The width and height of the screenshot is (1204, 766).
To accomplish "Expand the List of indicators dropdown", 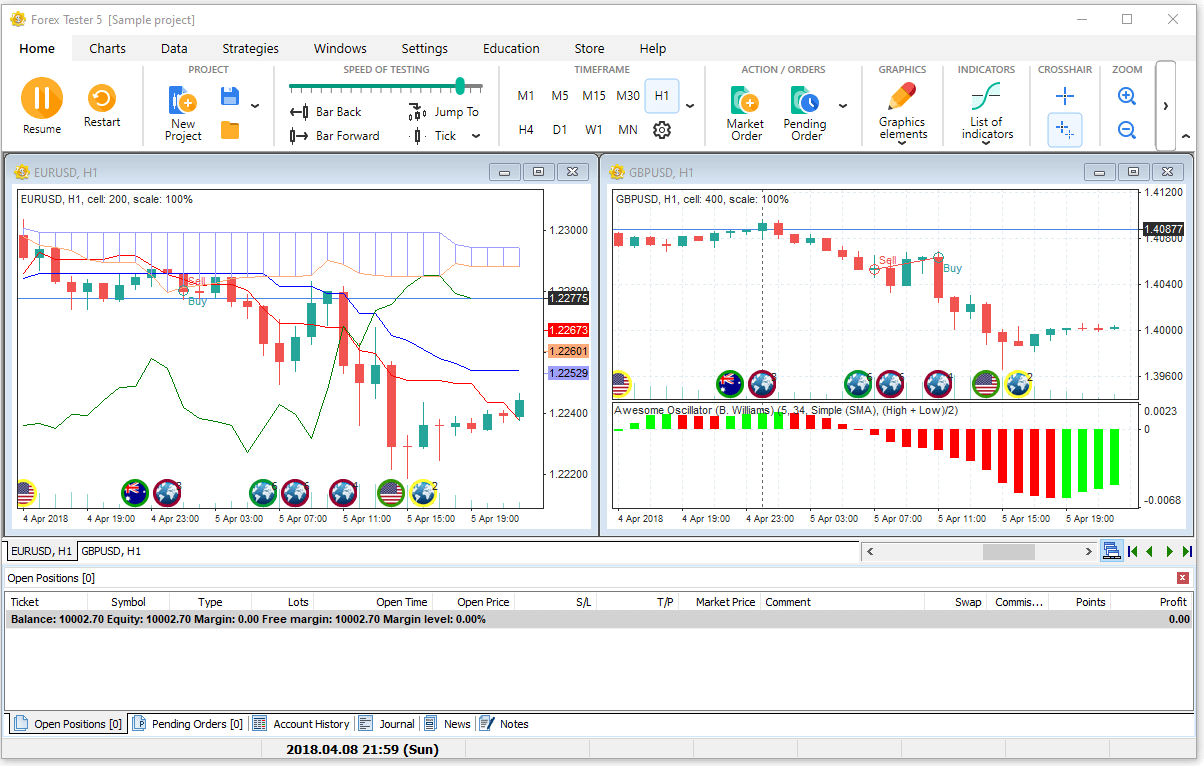I will tap(986, 142).
